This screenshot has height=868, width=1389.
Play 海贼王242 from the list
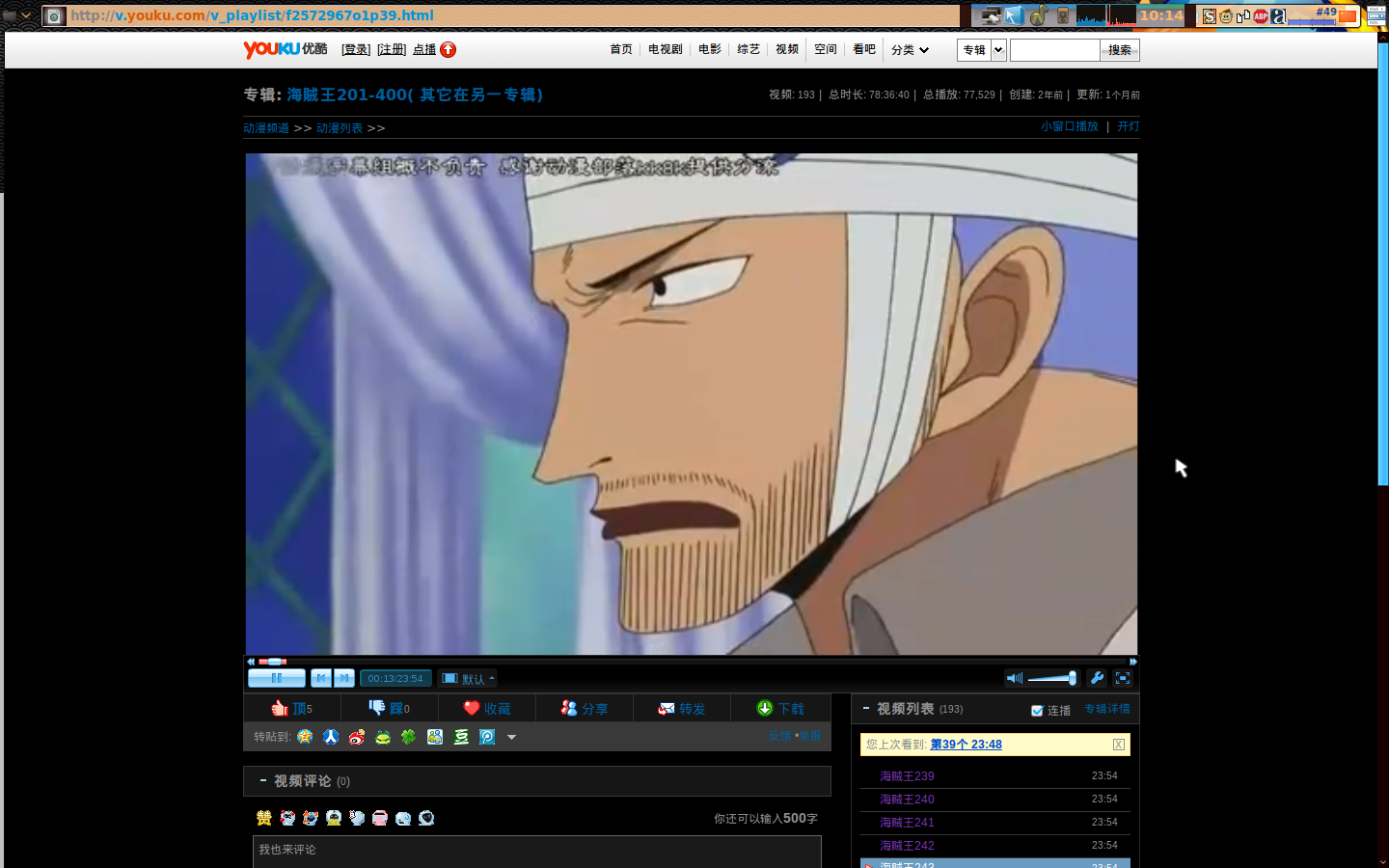[x=907, y=846]
